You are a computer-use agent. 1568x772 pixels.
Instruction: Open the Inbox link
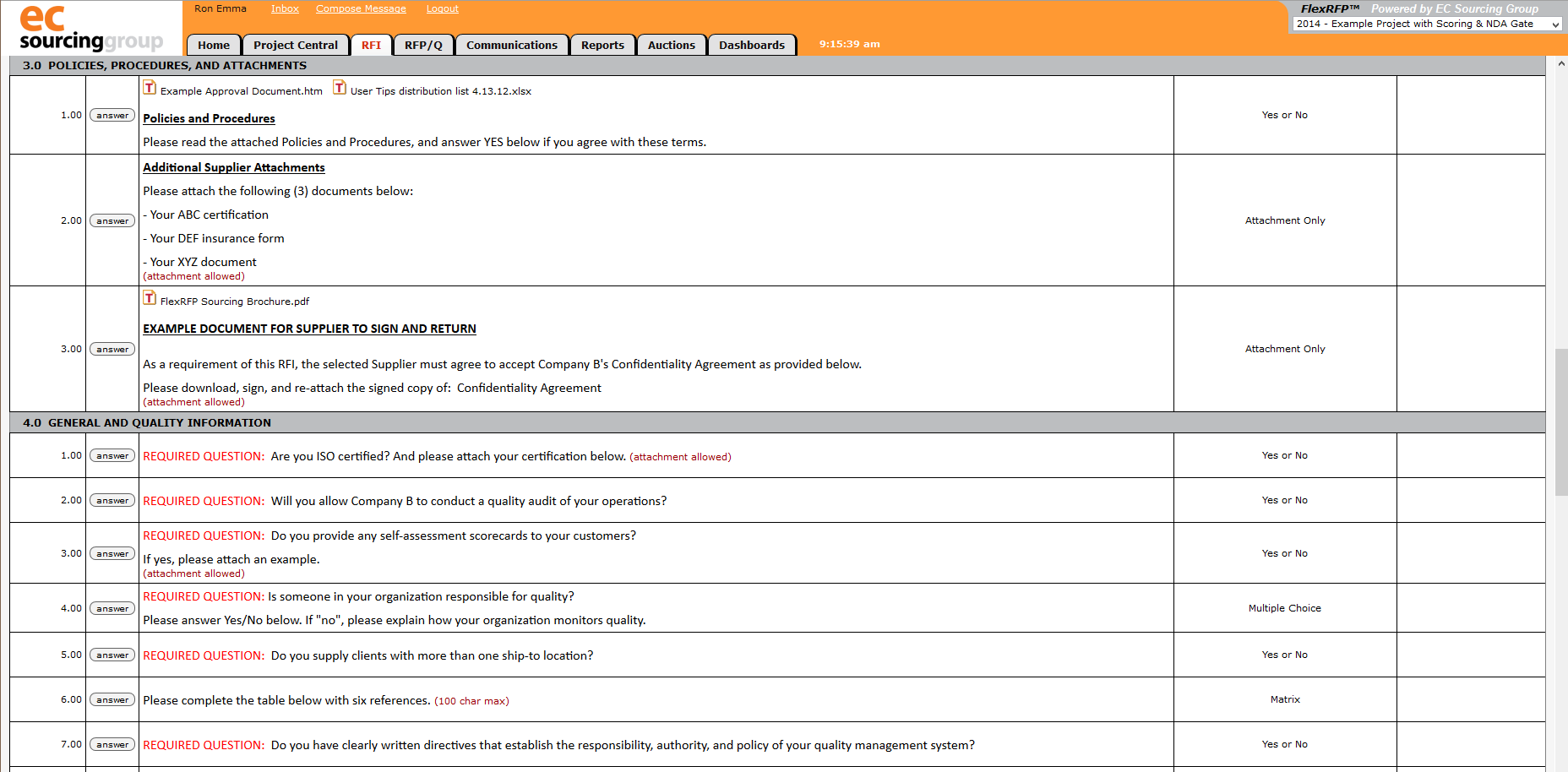tap(285, 8)
